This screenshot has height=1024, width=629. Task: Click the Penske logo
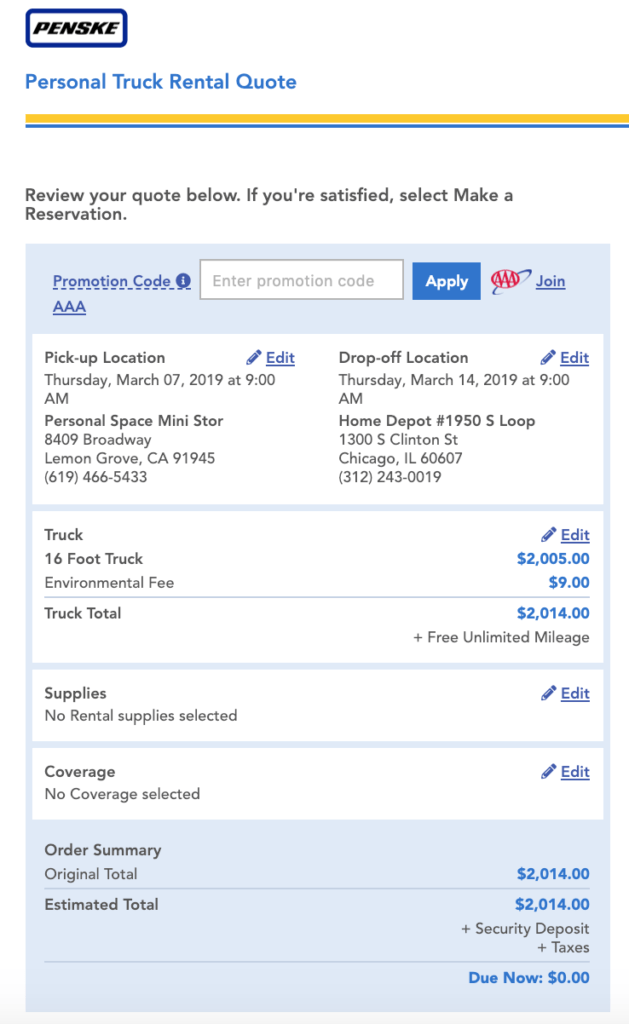tap(76, 28)
